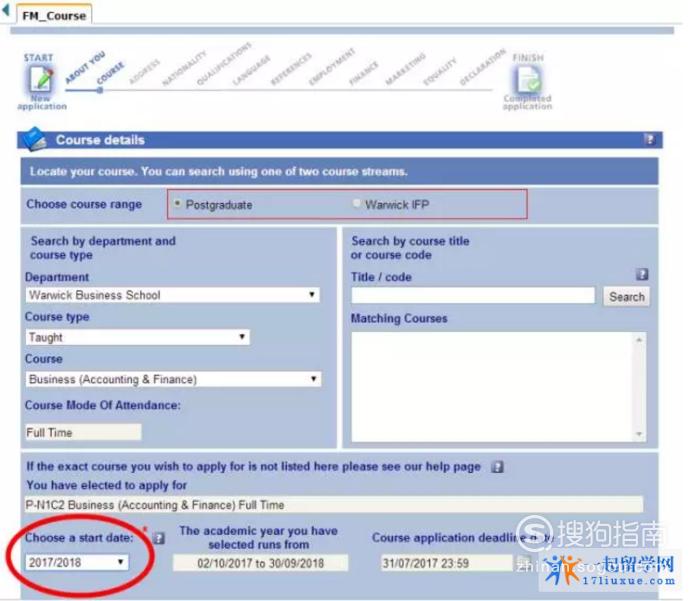Image resolution: width=692 pixels, height=601 pixels.
Task: Click the help icon beside Title / code
Action: [642, 274]
